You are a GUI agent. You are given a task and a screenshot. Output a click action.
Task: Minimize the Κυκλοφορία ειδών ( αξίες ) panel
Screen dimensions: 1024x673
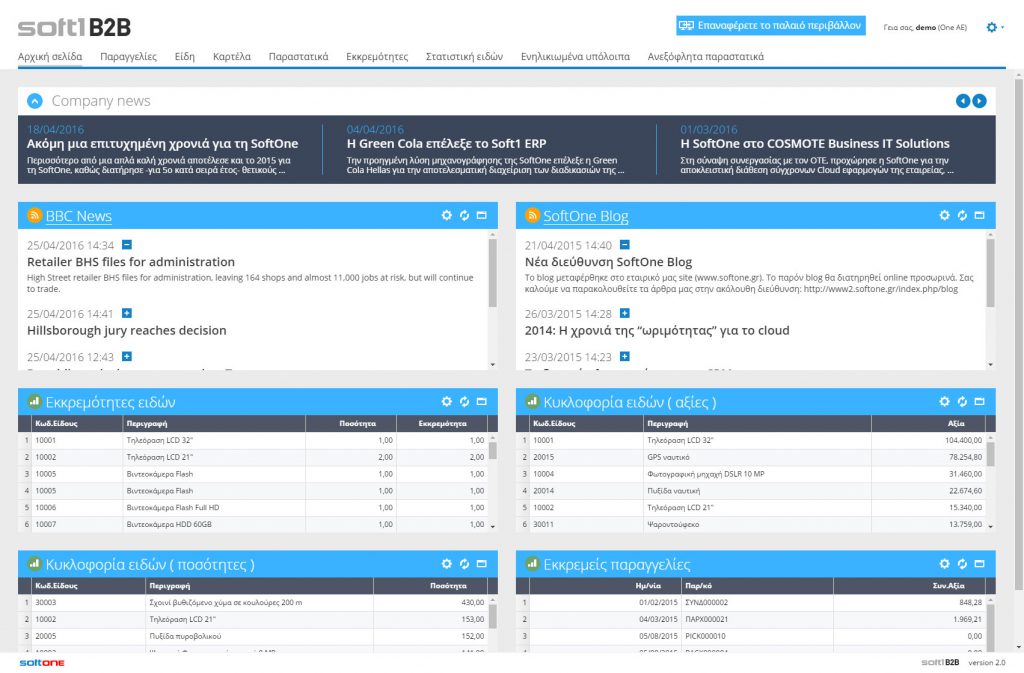[x=980, y=401]
